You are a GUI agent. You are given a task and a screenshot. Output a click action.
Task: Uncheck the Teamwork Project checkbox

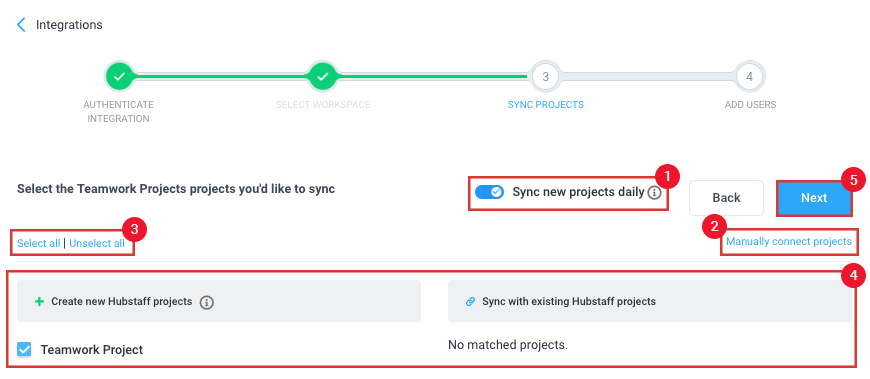click(x=24, y=349)
